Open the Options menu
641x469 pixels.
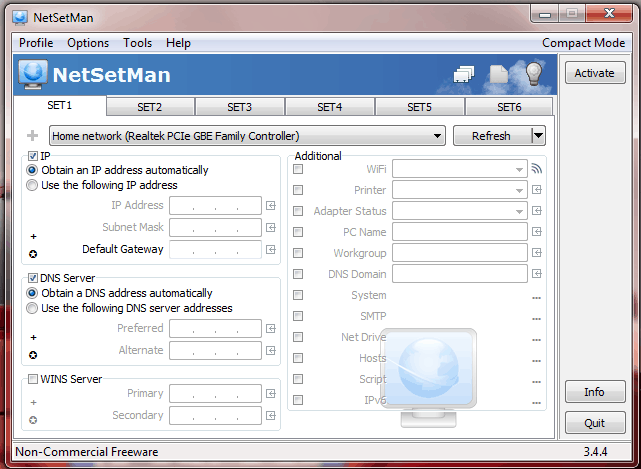pyautogui.click(x=88, y=43)
